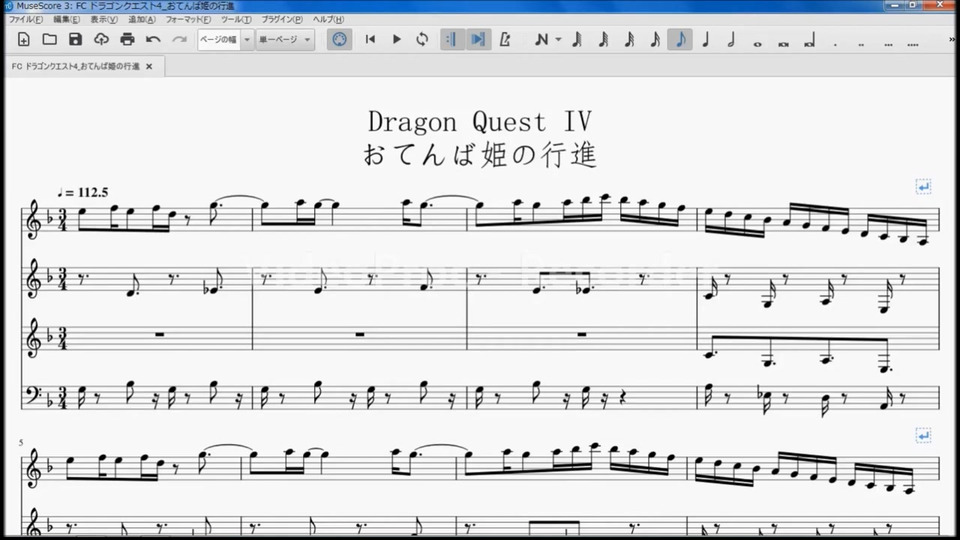Screen dimensions: 960x540
Task: Select double whole note duration
Action: tap(783, 43)
